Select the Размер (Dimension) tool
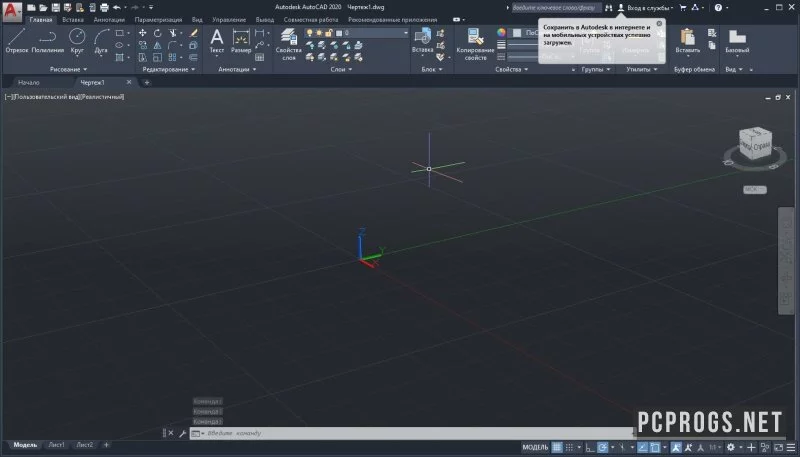Viewport: 800px width, 457px height. (241, 41)
